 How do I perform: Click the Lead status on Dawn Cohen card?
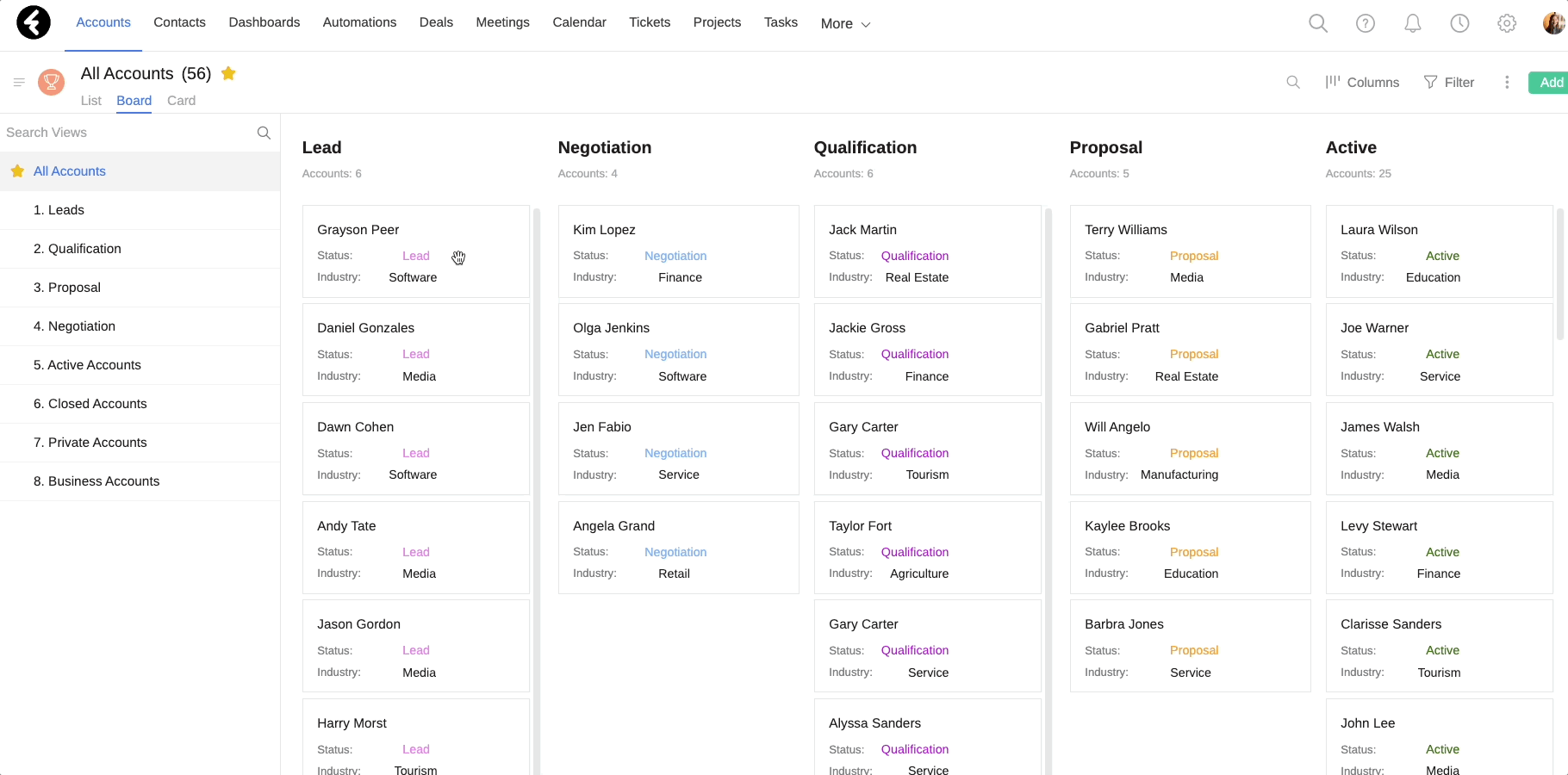pos(416,453)
